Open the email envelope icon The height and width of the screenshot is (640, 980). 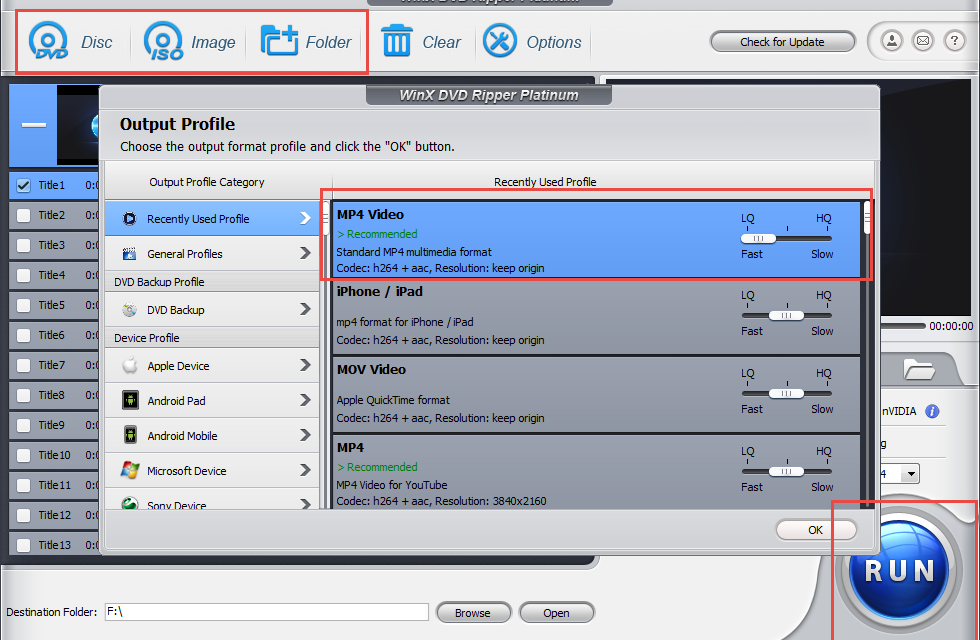pyautogui.click(x=923, y=41)
